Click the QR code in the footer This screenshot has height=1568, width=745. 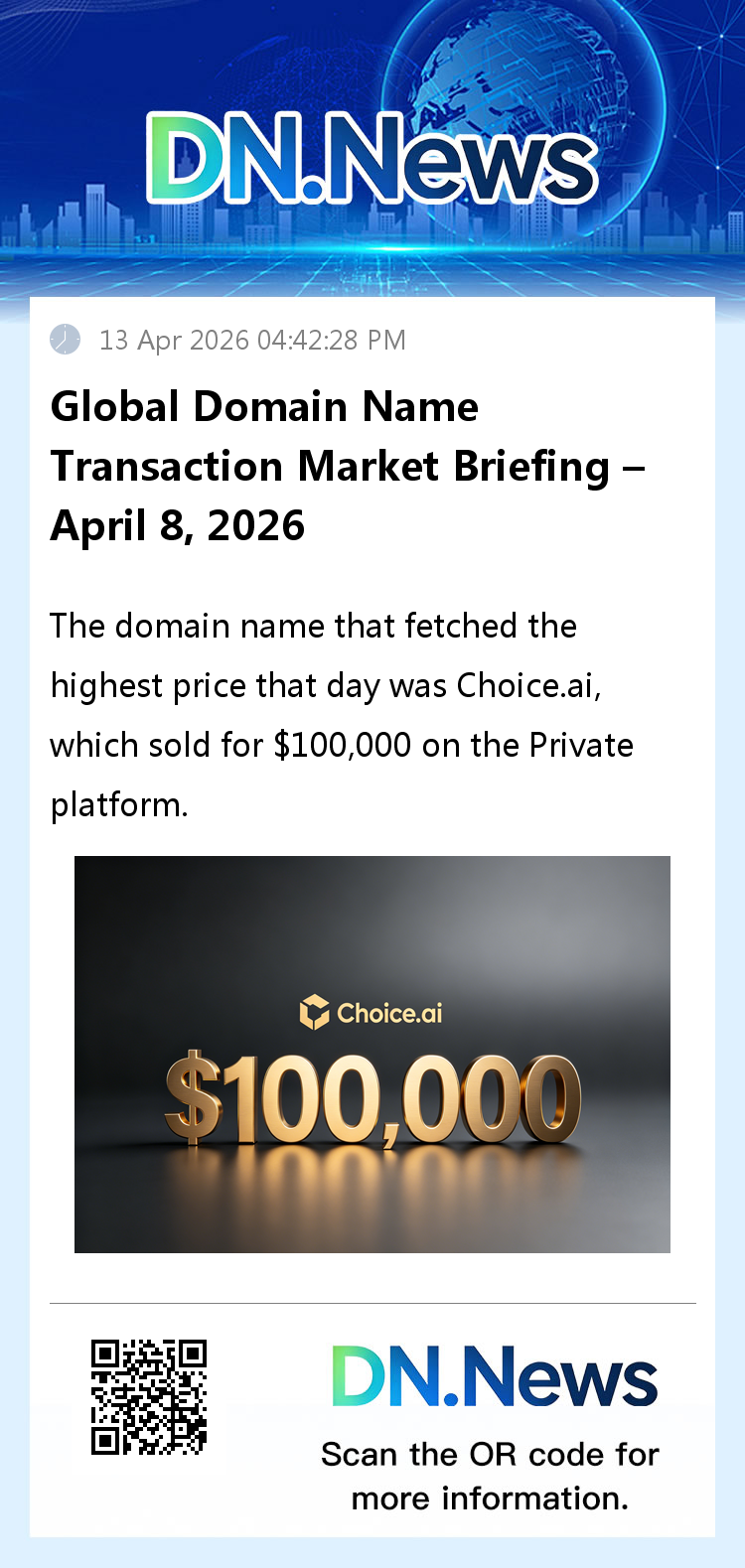149,1397
